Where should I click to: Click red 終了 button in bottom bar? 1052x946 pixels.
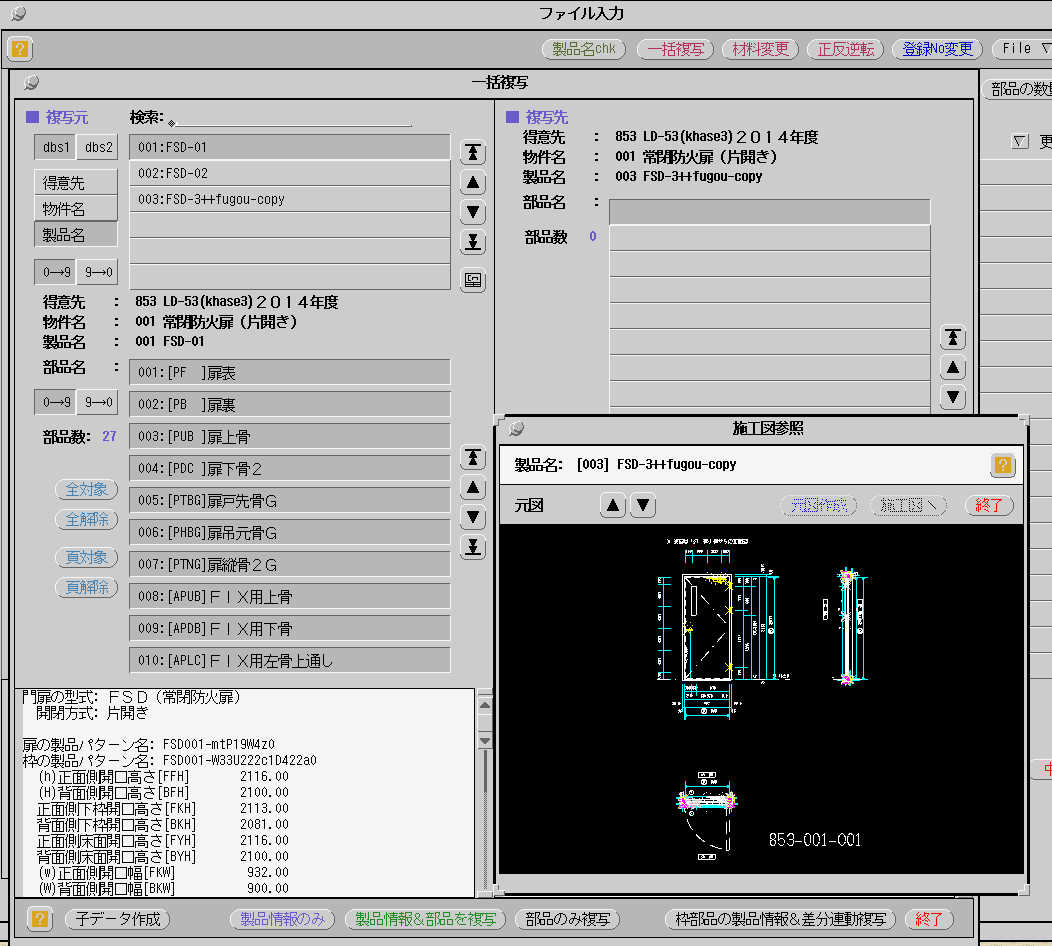(929, 918)
